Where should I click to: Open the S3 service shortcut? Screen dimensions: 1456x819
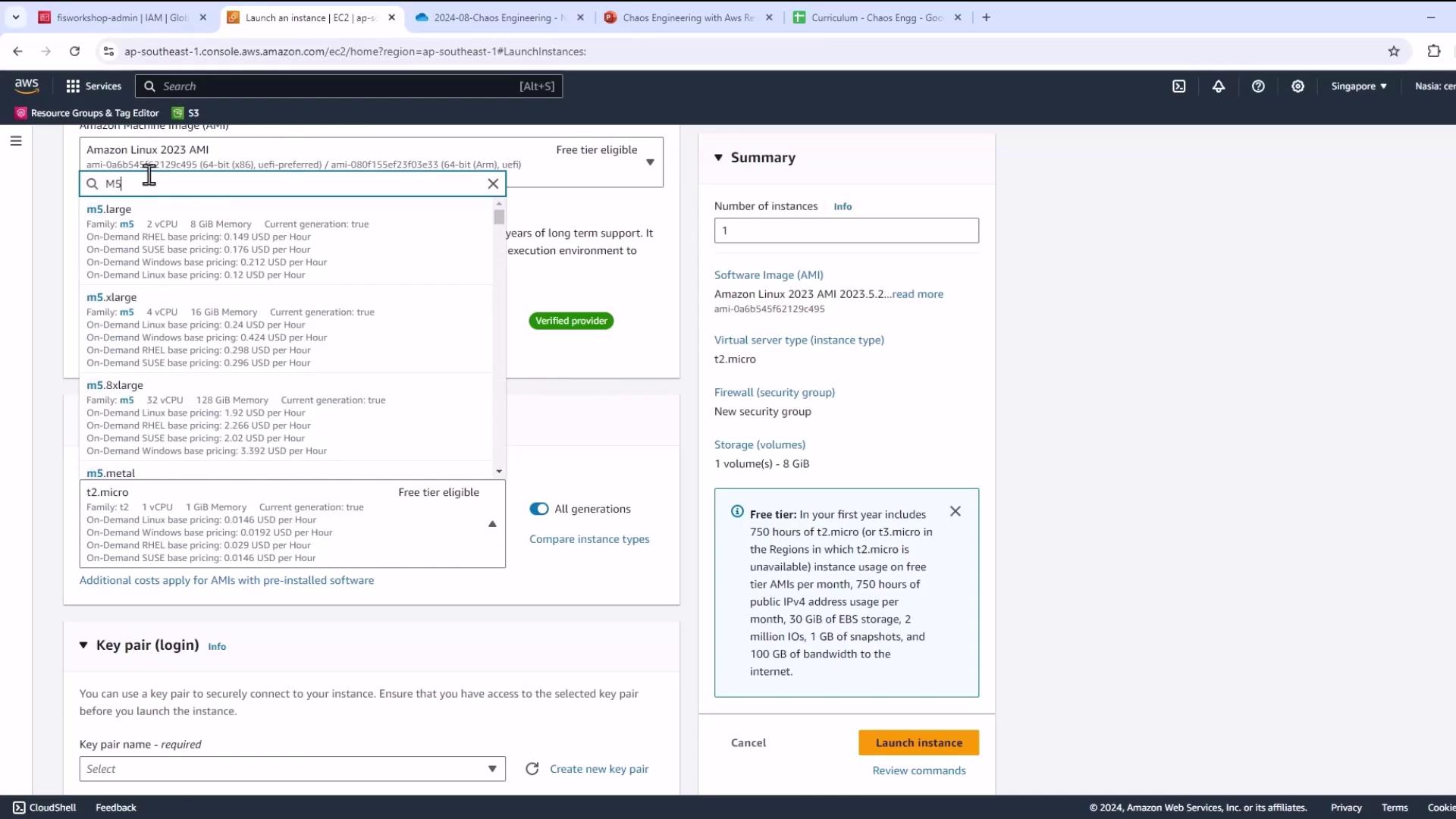coord(186,113)
